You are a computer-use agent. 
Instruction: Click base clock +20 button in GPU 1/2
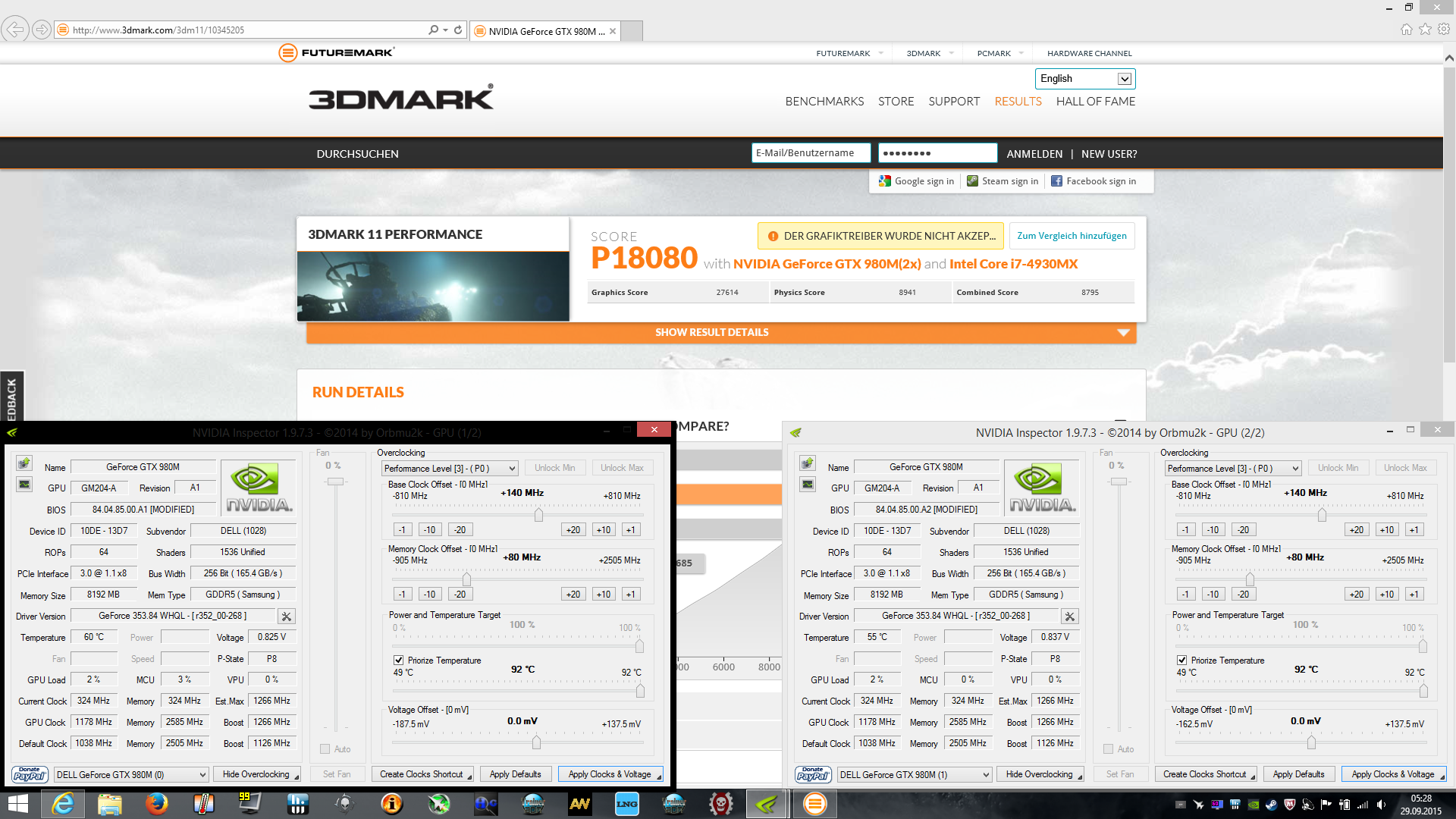coord(573,530)
